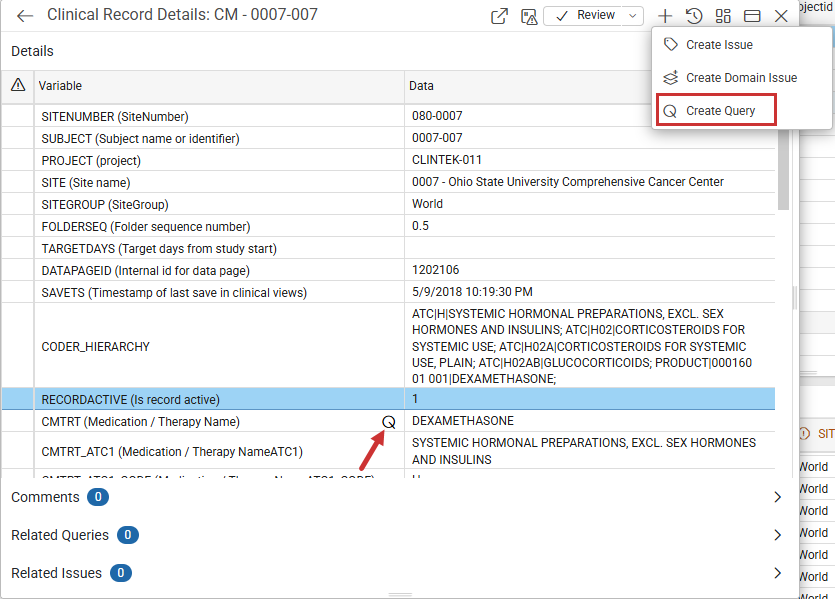
Task: Select the SAVETS timestamp row
Action: (x=388, y=292)
